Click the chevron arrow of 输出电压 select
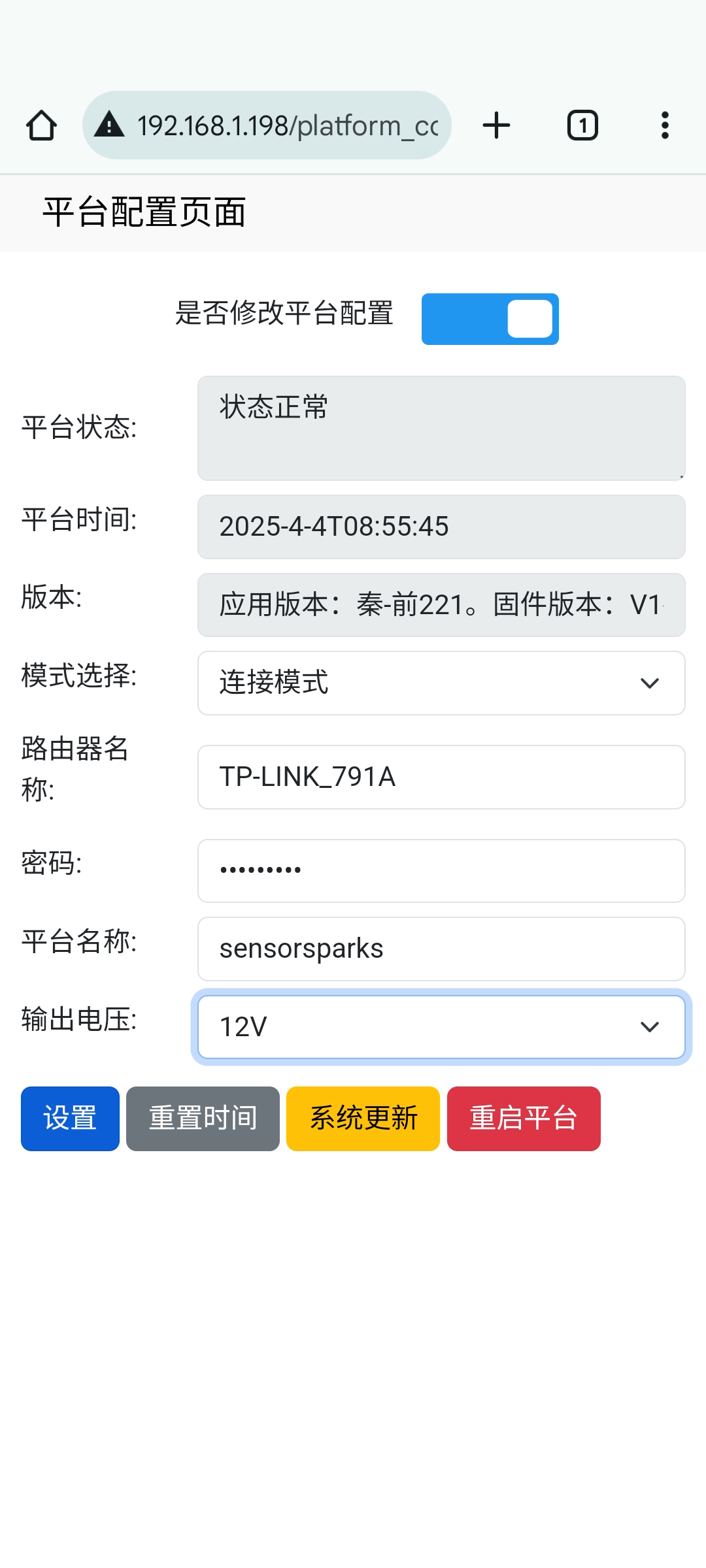The height and width of the screenshot is (1568, 706). pyautogui.click(x=649, y=1027)
